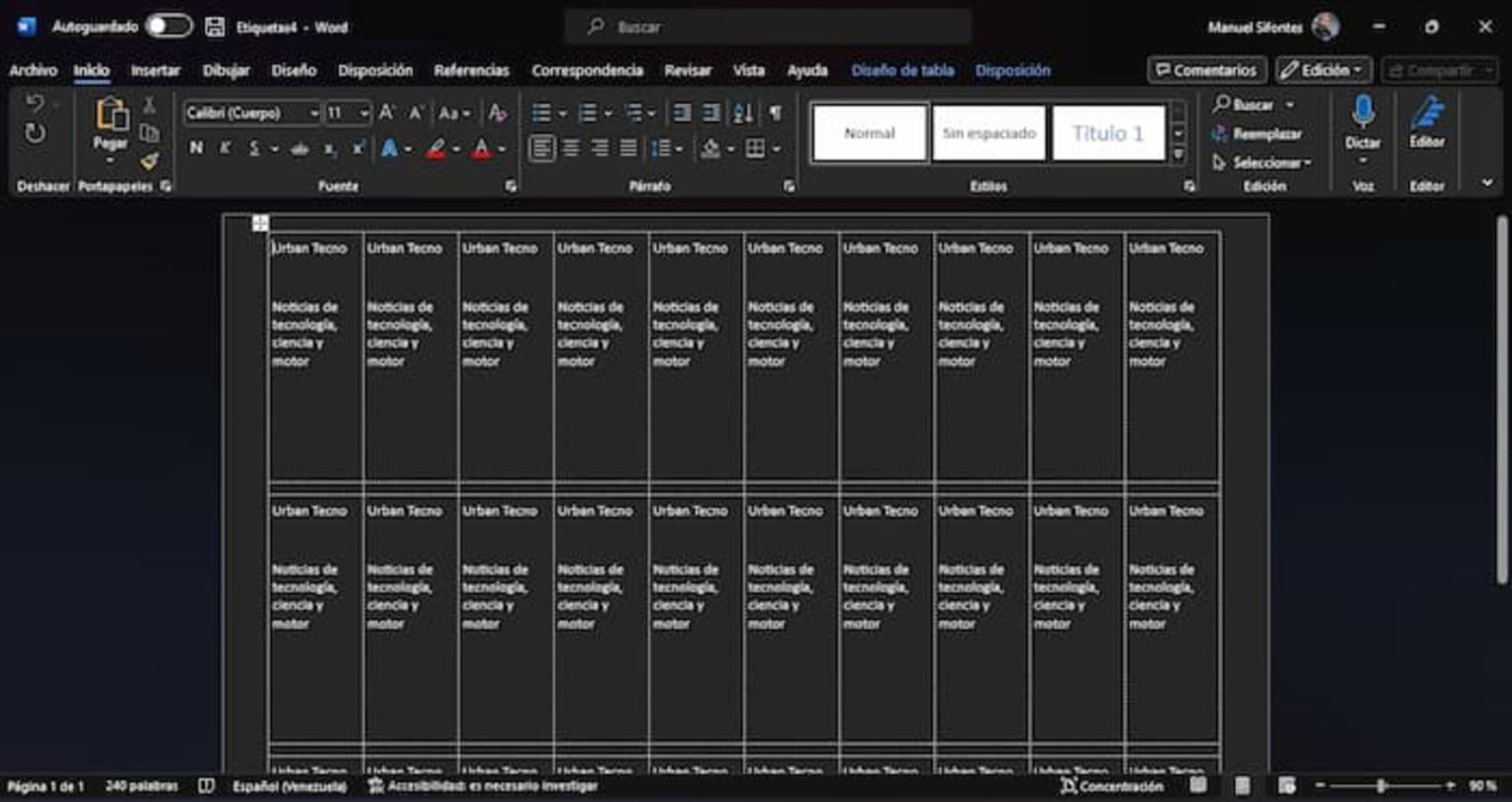Toggle left text alignment
This screenshot has height=802, width=1512.
(541, 149)
